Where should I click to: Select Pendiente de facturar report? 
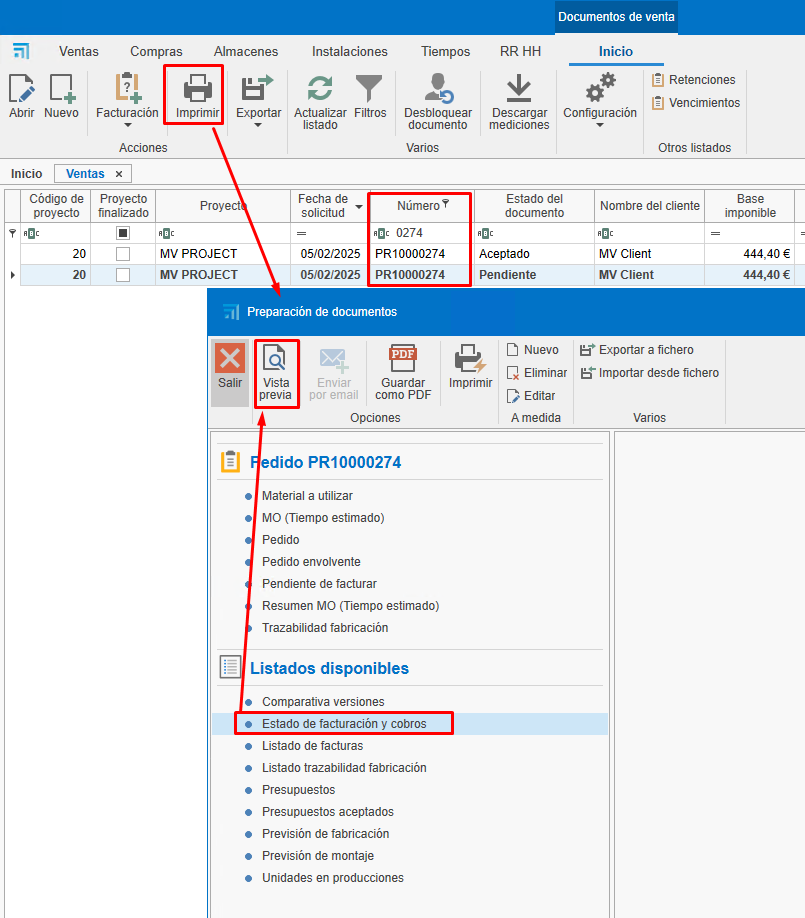(319, 584)
